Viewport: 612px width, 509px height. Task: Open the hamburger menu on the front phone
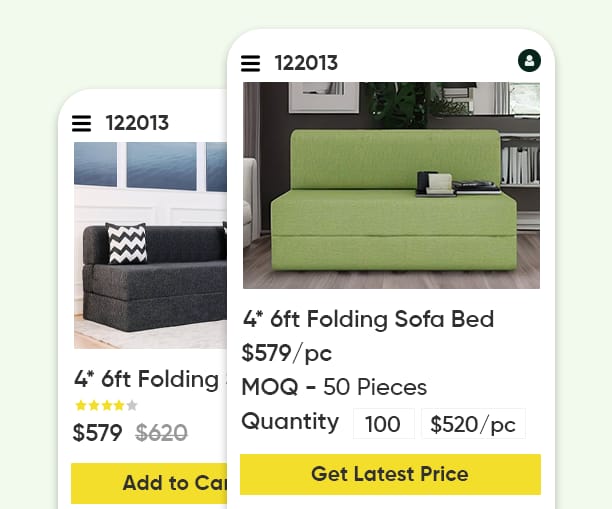(x=251, y=63)
